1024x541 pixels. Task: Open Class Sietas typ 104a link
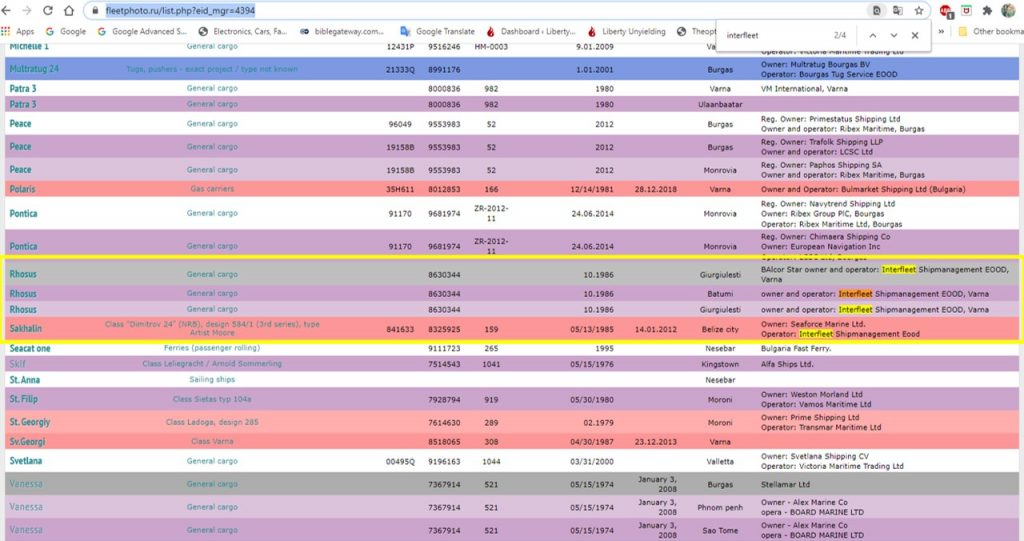[212, 399]
